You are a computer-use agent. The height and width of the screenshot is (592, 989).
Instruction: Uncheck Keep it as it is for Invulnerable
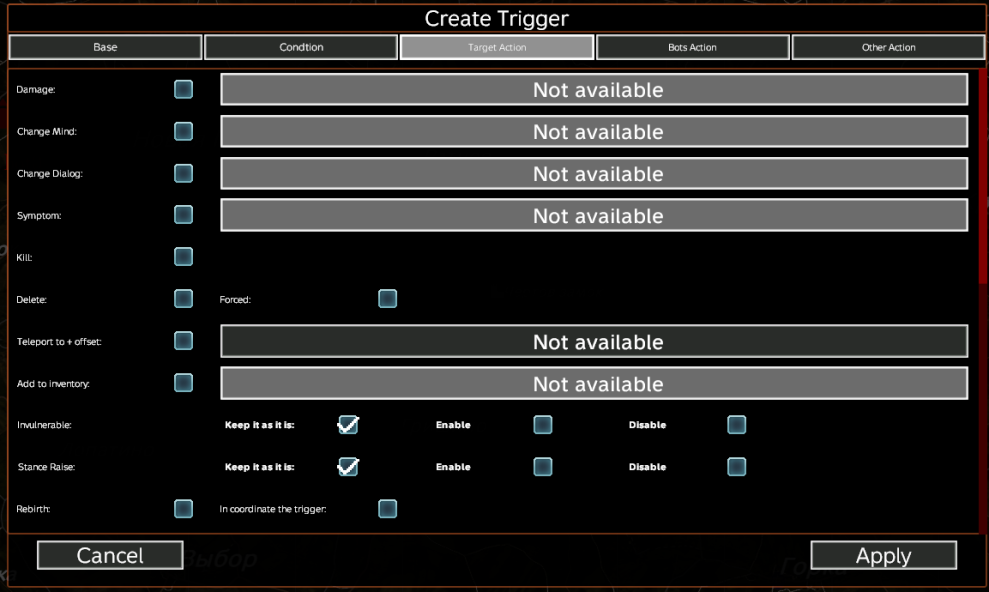click(x=348, y=425)
